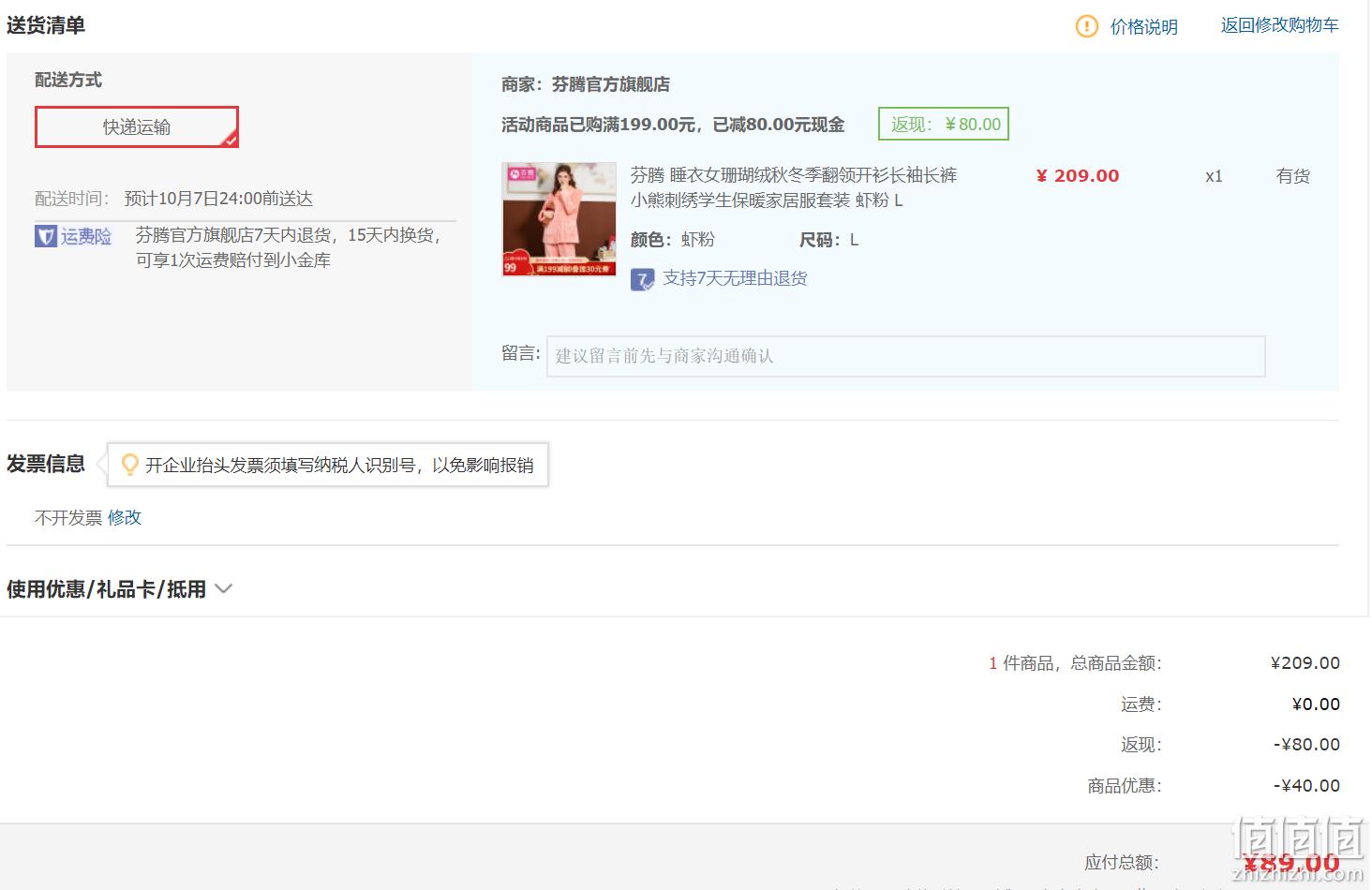This screenshot has height=890, width=1372.
Task: Click the 使用优惠/礼品卡/抵用 heading
Action: (106, 589)
